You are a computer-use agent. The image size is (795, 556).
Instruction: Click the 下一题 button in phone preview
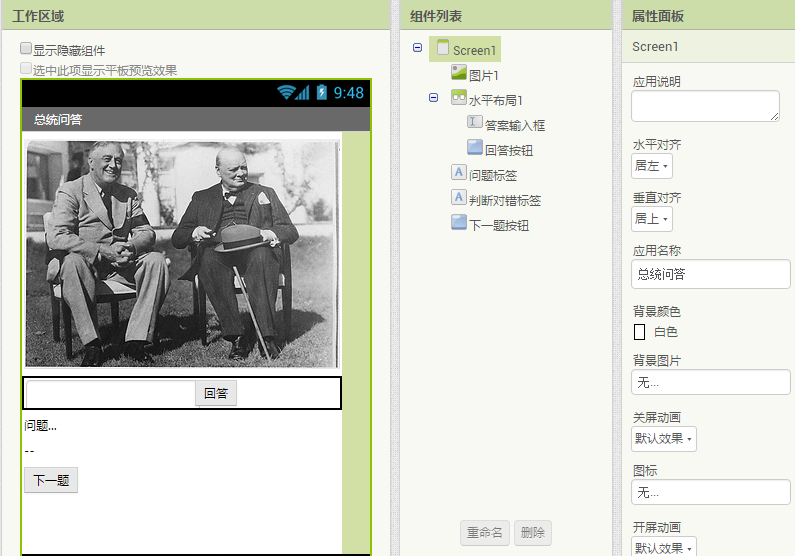(x=51, y=481)
